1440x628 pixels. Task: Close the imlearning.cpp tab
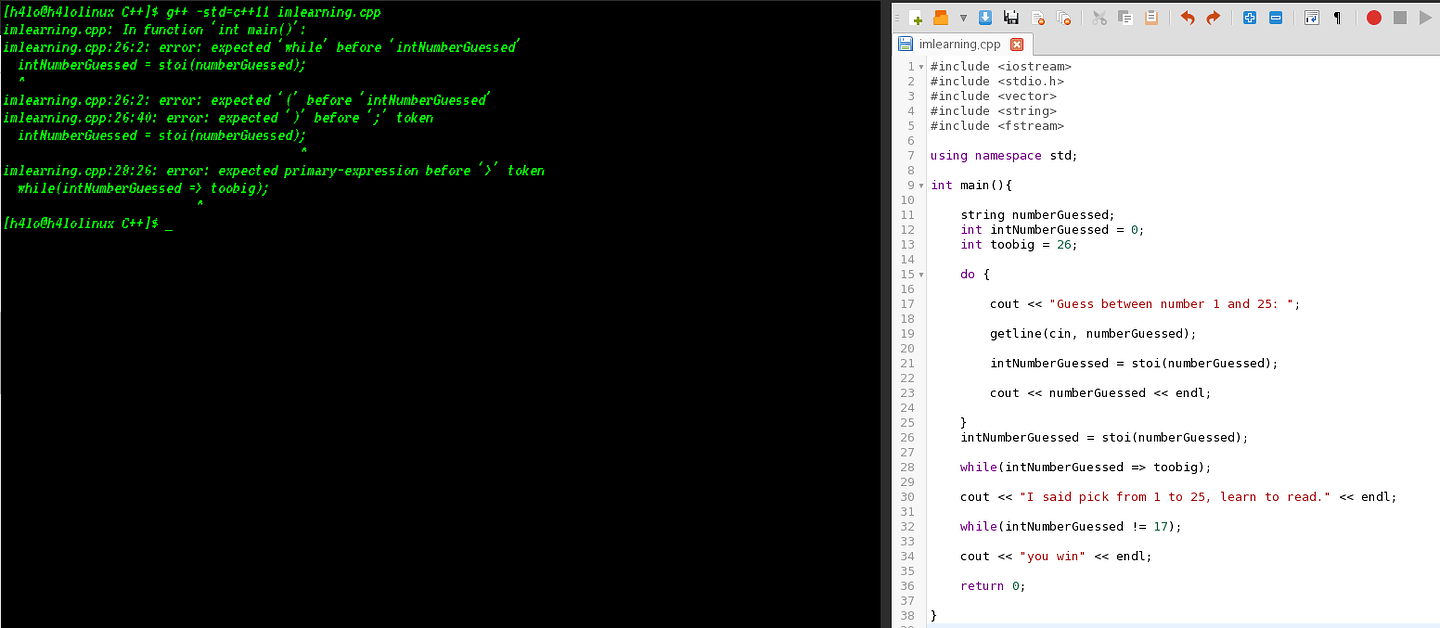[x=1018, y=44]
